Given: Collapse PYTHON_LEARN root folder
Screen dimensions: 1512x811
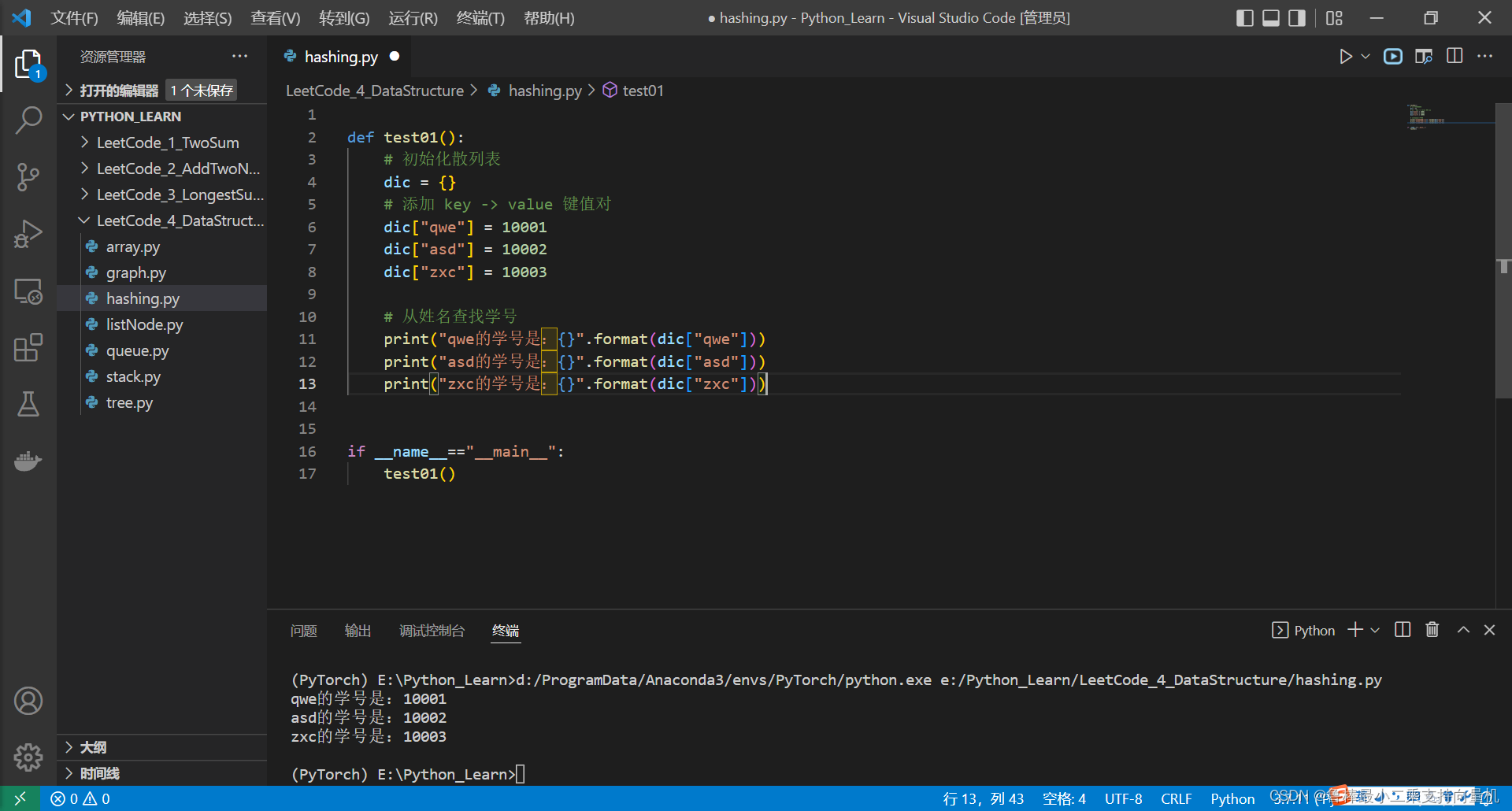Looking at the screenshot, I should (161, 117).
